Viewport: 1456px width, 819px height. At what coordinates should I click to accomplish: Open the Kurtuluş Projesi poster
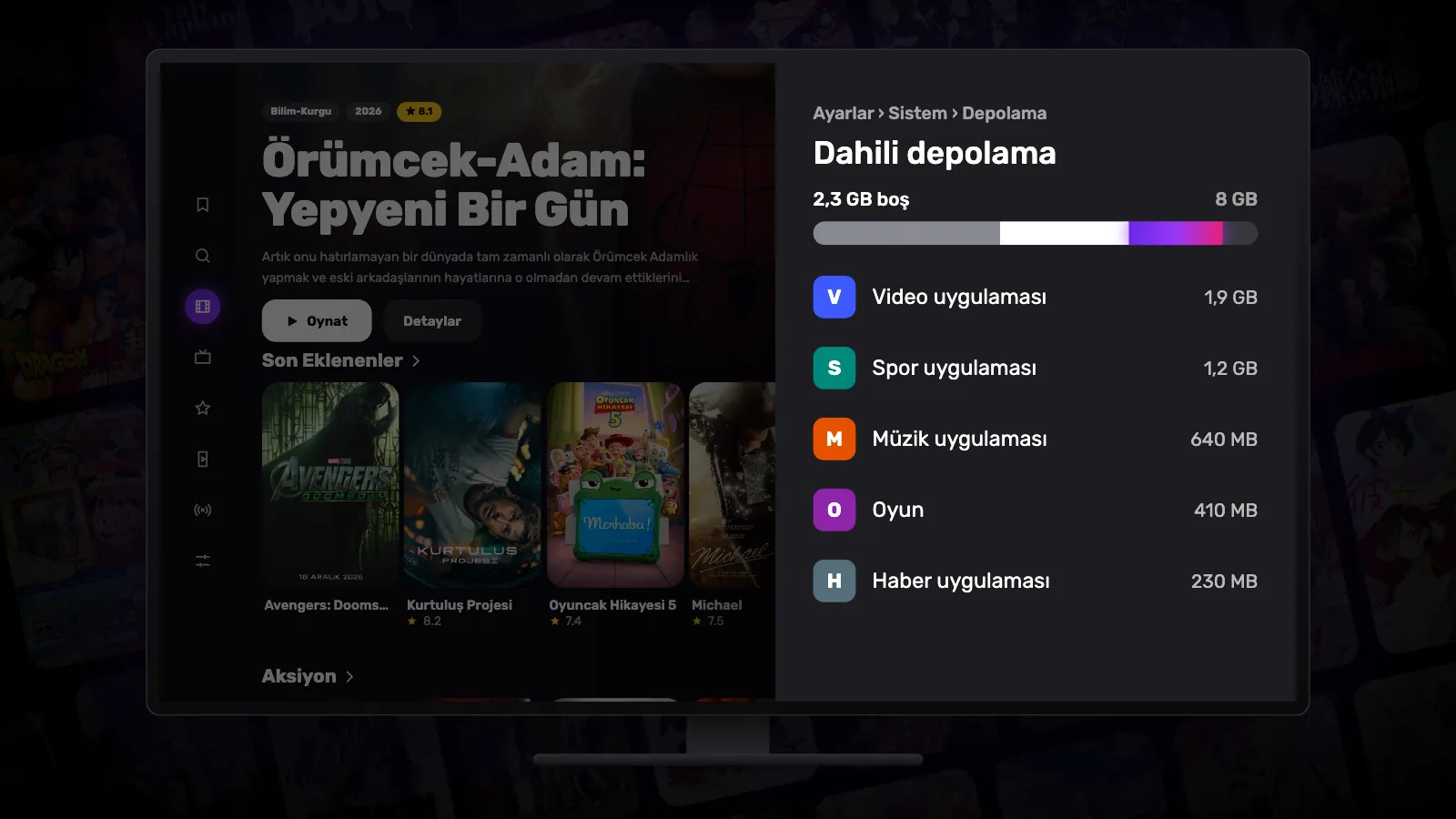click(472, 484)
